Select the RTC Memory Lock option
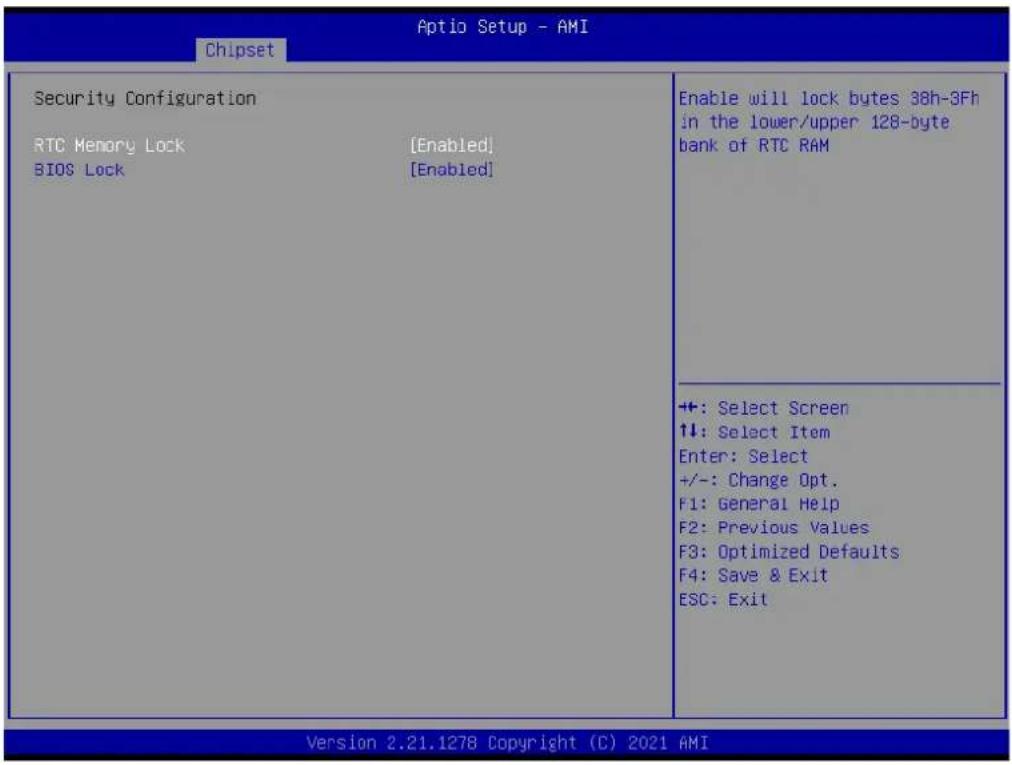The image size is (1012, 765). pyautogui.click(x=109, y=145)
